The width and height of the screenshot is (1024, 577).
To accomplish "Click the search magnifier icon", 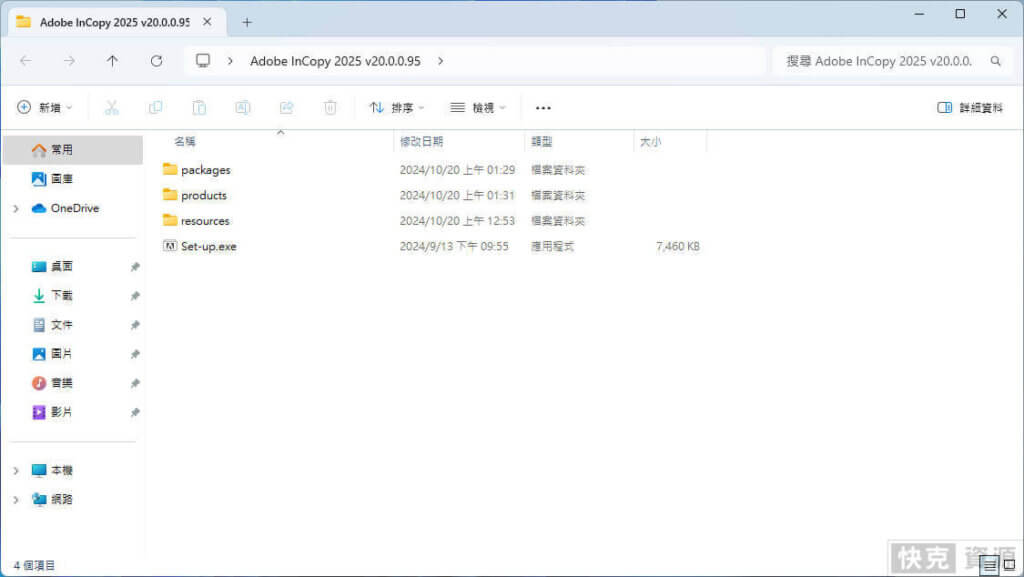I will (x=995, y=61).
